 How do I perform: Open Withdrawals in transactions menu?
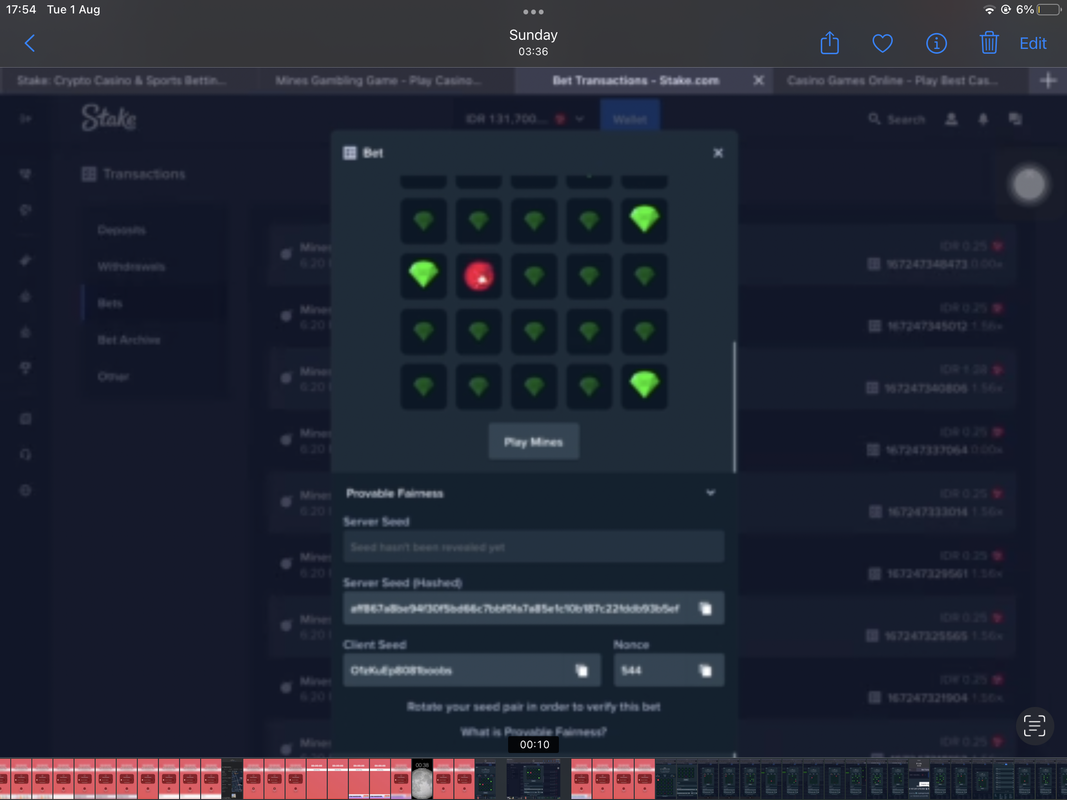click(x=131, y=267)
